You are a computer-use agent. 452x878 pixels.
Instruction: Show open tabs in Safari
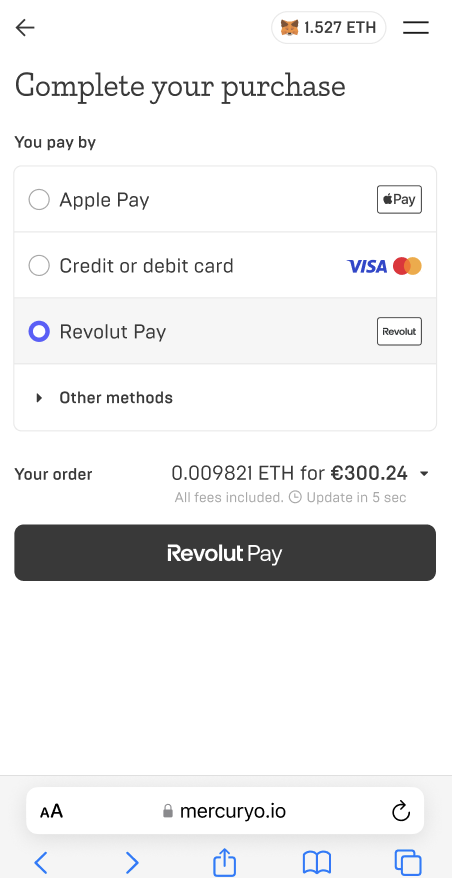(x=408, y=863)
